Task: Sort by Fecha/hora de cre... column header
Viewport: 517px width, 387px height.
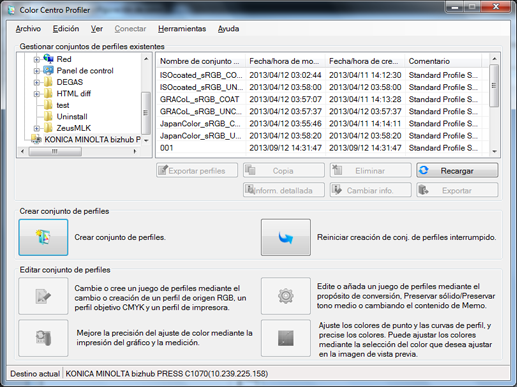Action: pyautogui.click(x=365, y=61)
